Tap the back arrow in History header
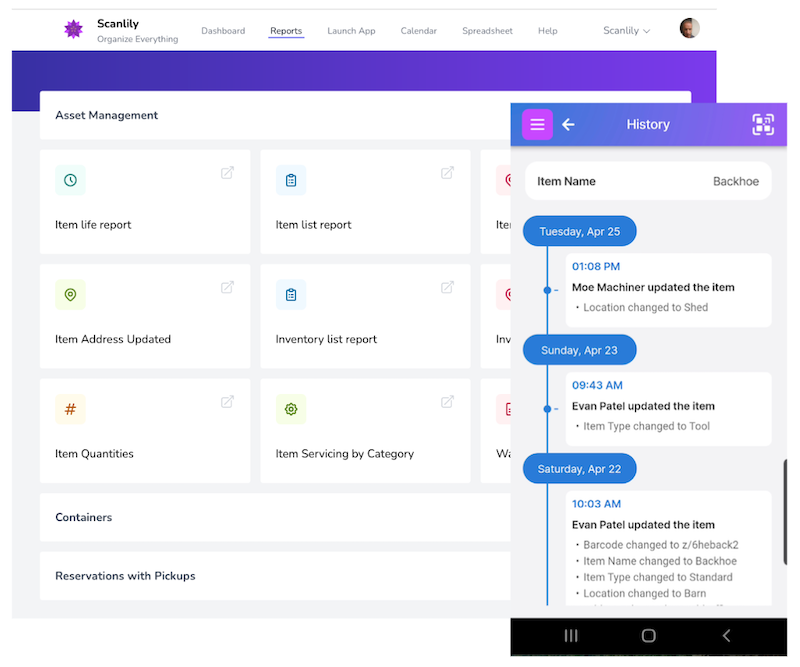 pos(568,125)
